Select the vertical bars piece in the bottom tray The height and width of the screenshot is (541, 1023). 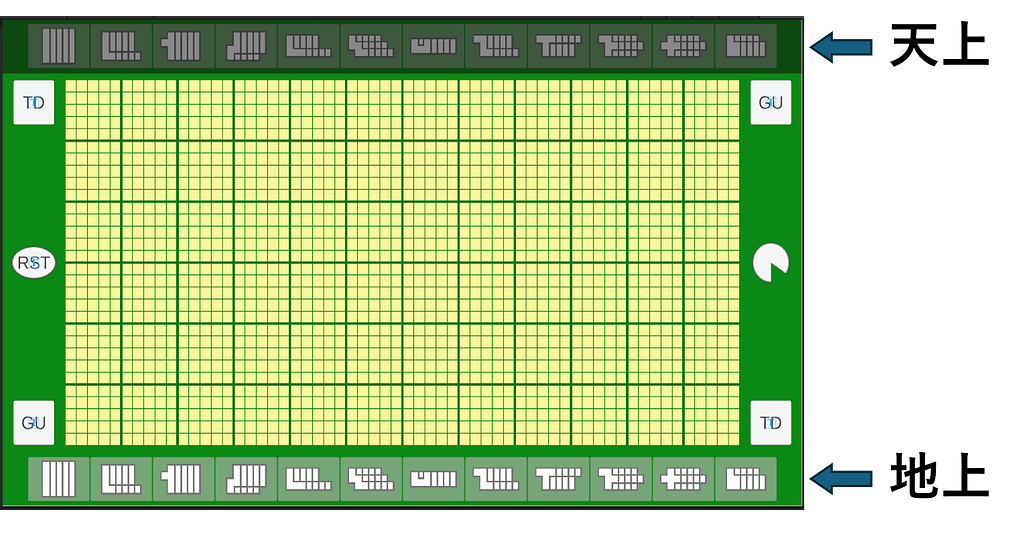[59, 479]
